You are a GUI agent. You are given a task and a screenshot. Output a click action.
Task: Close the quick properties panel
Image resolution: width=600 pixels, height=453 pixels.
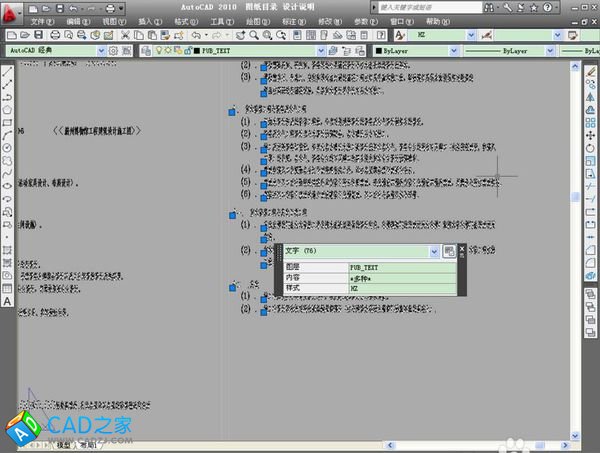click(462, 249)
